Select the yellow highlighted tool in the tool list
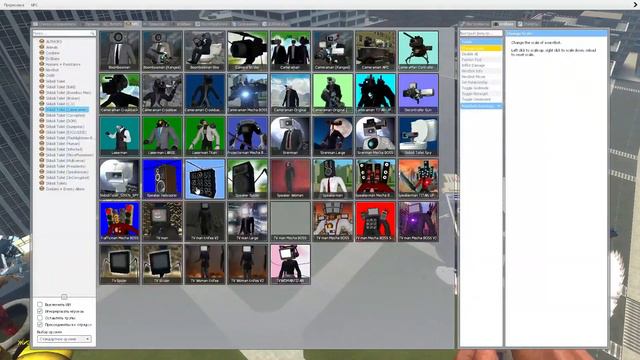 481,48
